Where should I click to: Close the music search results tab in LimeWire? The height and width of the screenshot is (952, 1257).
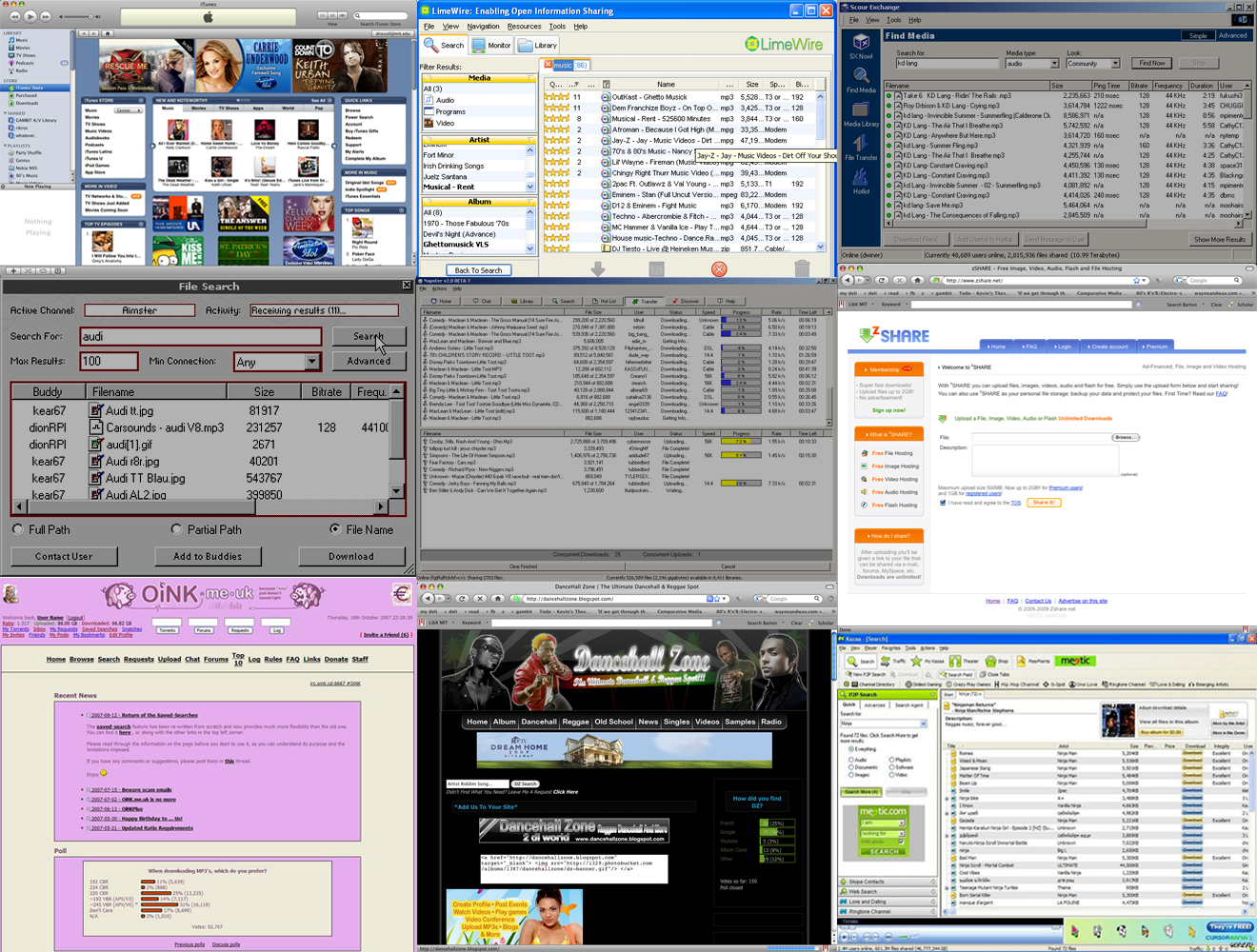[x=548, y=65]
